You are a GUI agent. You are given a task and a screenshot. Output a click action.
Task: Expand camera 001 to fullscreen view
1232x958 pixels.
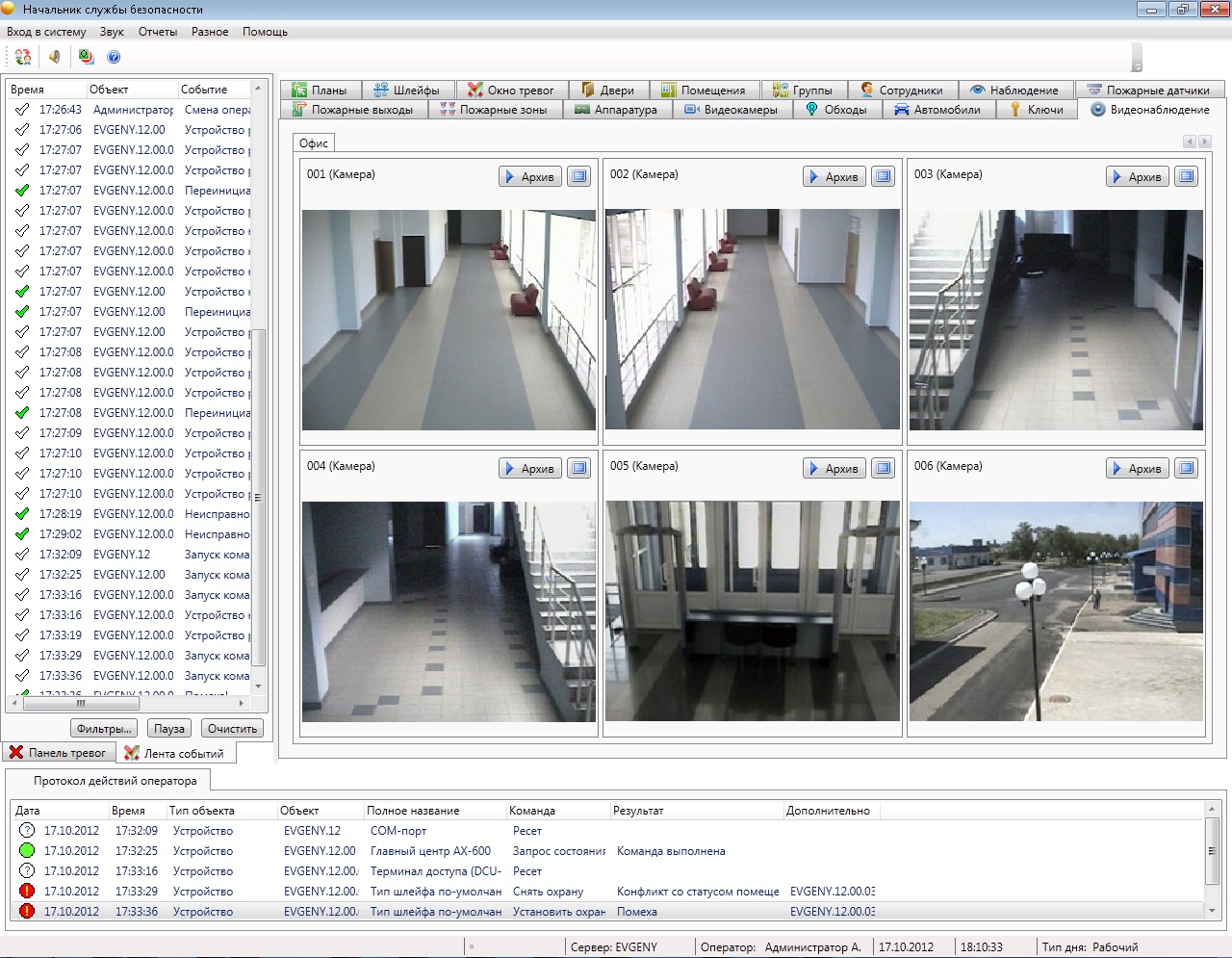pos(578,176)
